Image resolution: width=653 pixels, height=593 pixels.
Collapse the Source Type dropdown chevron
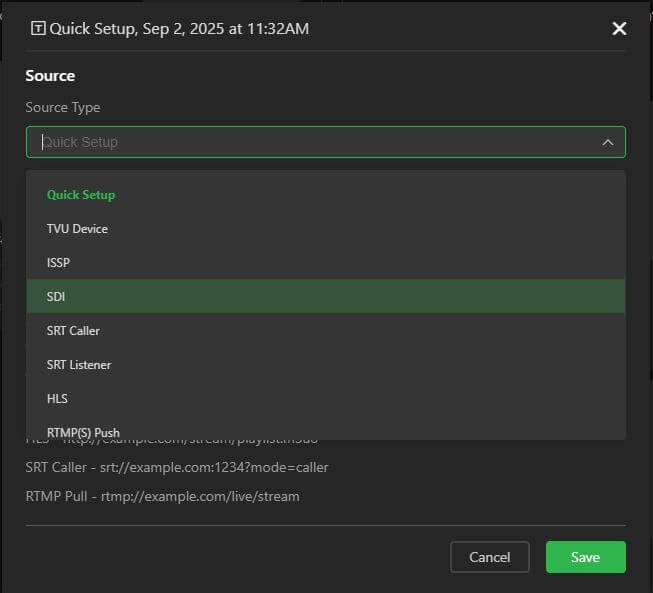[607, 142]
